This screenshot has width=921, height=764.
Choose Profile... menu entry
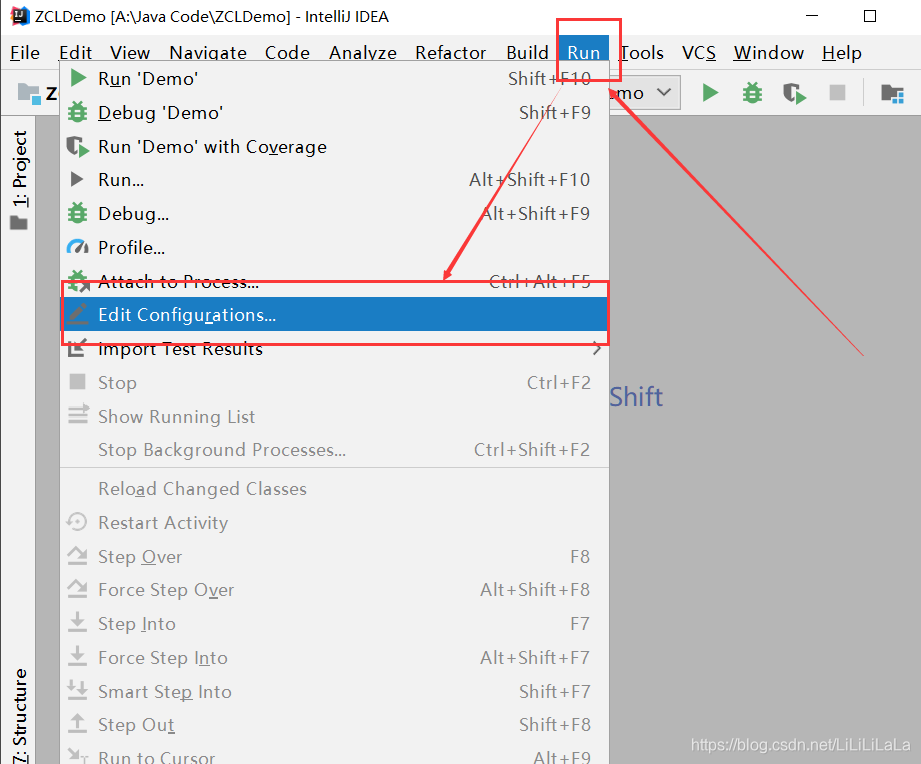click(334, 248)
